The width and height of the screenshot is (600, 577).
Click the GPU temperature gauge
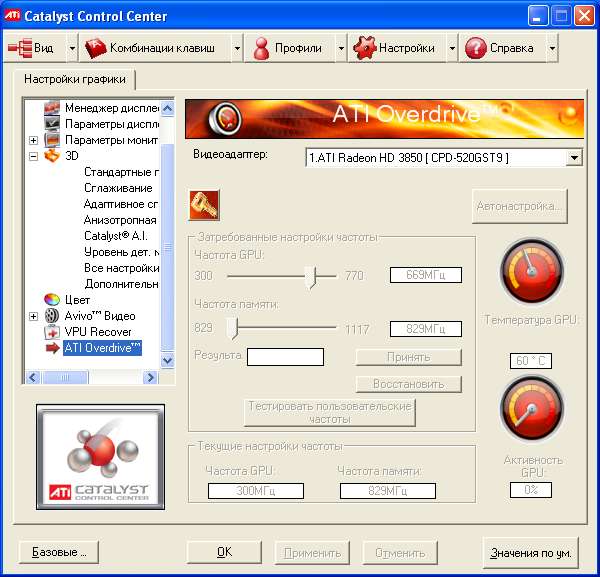[x=531, y=271]
